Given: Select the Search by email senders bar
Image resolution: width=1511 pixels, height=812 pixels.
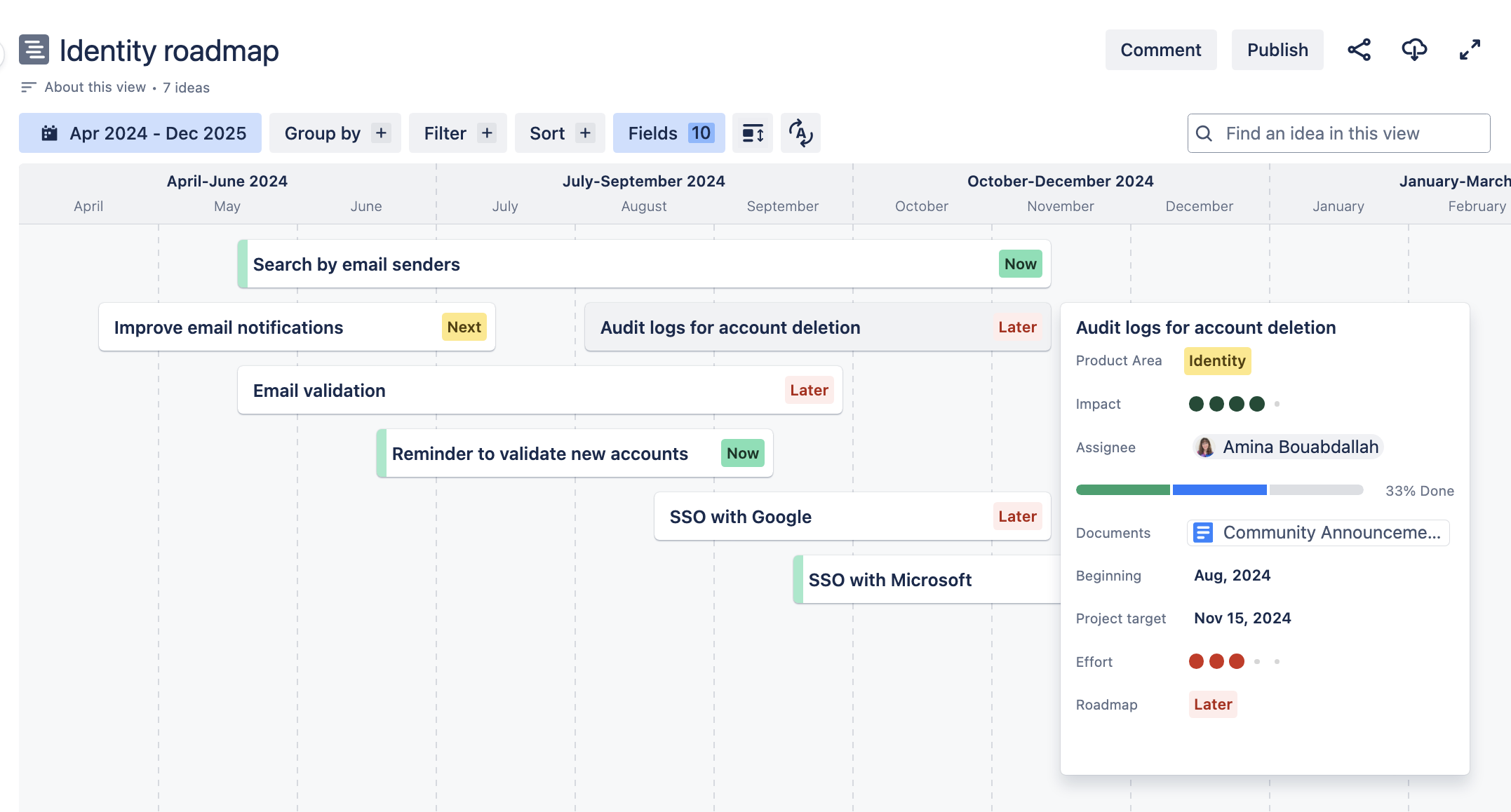Looking at the screenshot, I should 644,264.
